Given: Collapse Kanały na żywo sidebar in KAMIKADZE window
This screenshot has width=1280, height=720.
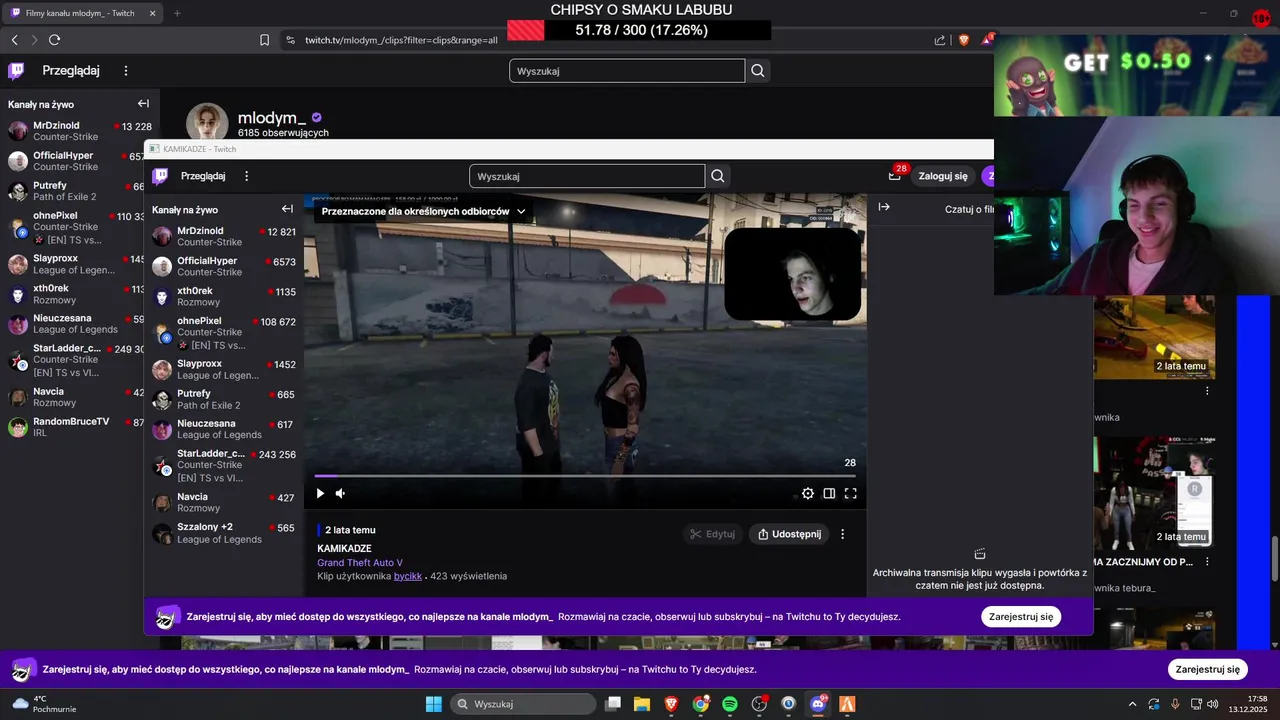Looking at the screenshot, I should tap(287, 209).
